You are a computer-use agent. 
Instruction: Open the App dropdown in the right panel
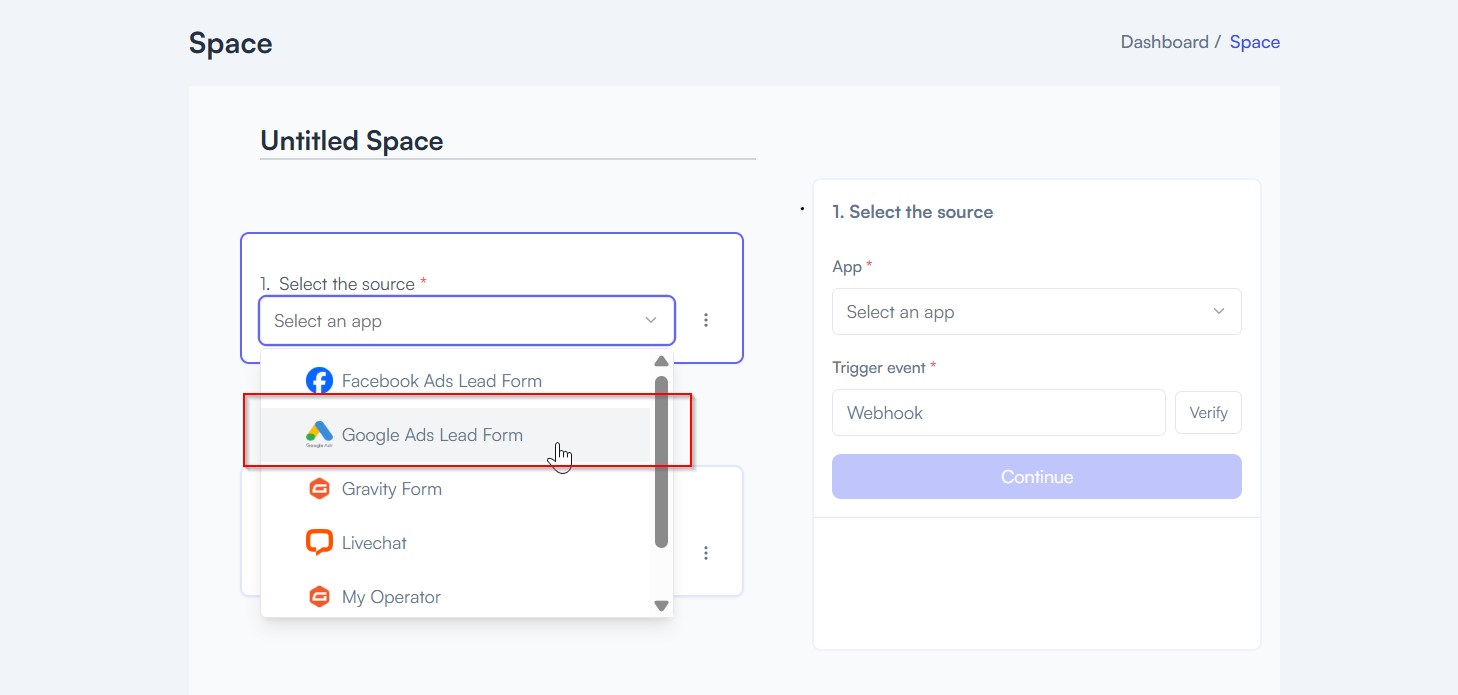(1037, 312)
